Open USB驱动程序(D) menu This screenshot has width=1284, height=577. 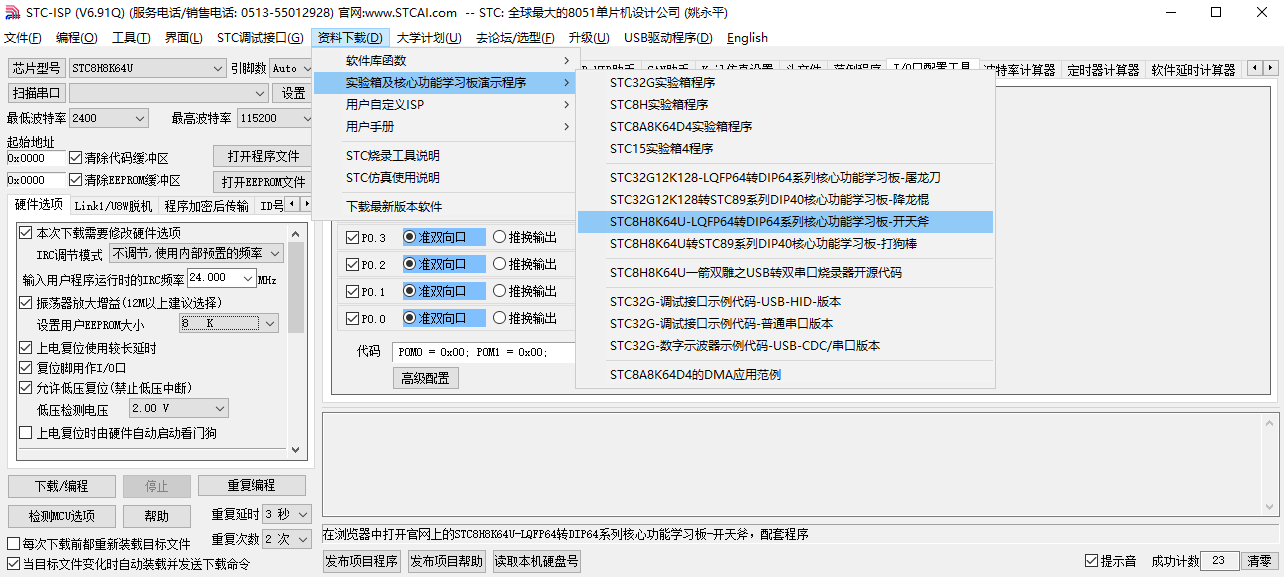point(668,38)
